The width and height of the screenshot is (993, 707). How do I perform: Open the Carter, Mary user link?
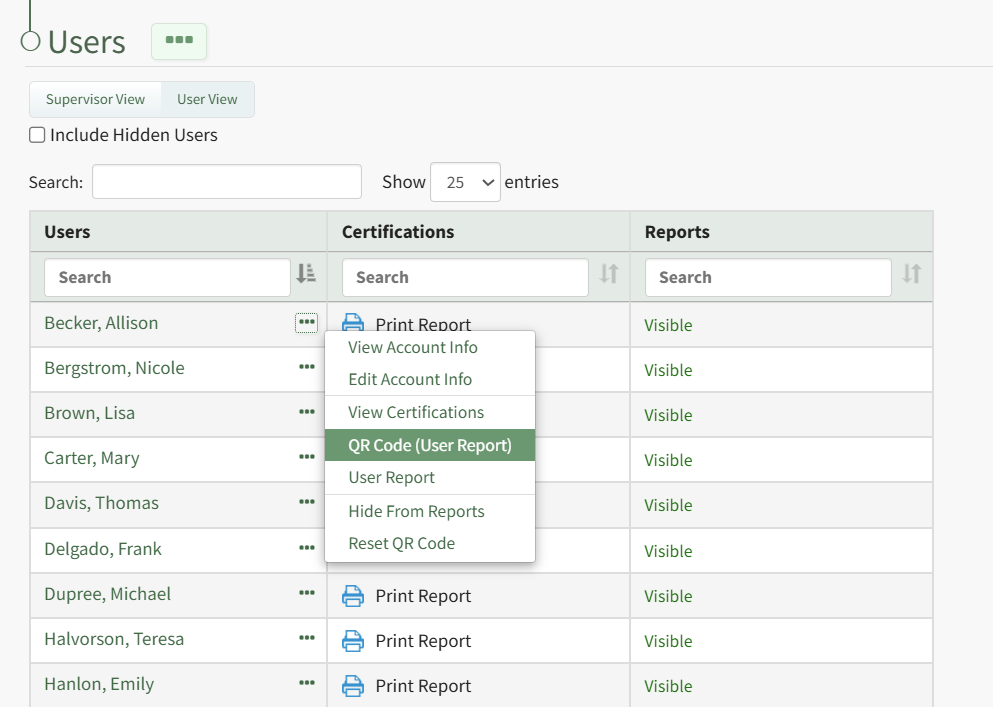click(x=92, y=458)
